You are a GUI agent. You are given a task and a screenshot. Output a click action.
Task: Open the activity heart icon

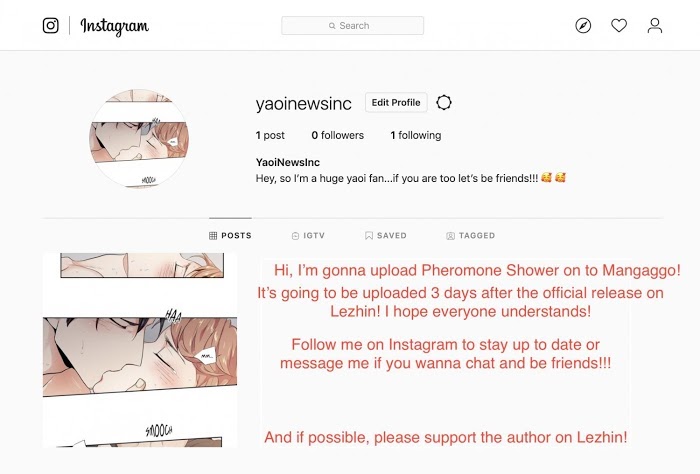(x=619, y=25)
